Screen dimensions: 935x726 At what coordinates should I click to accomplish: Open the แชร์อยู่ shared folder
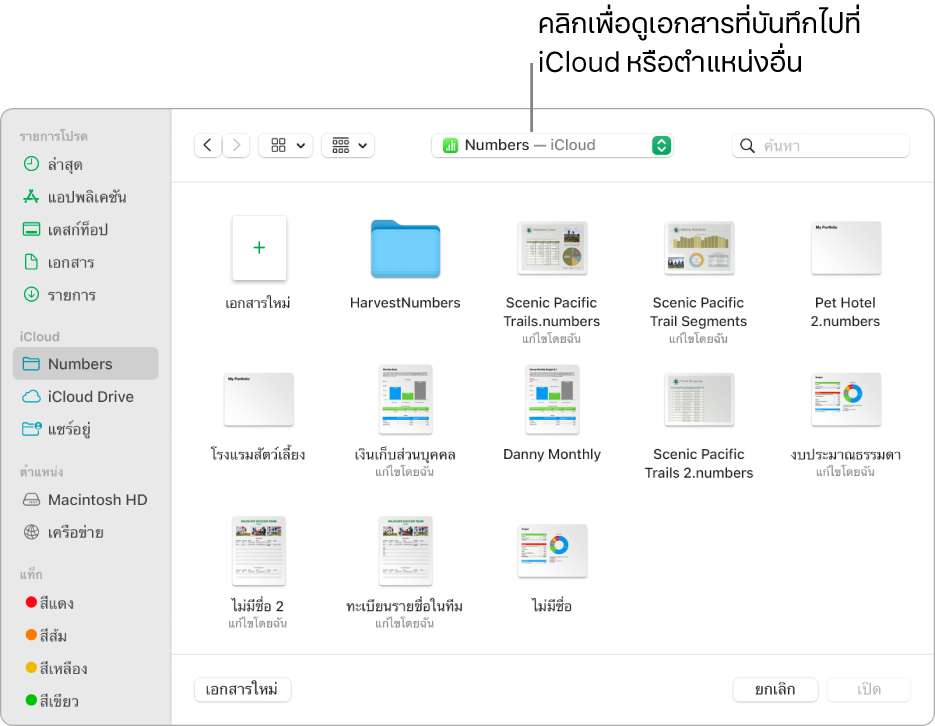point(85,429)
